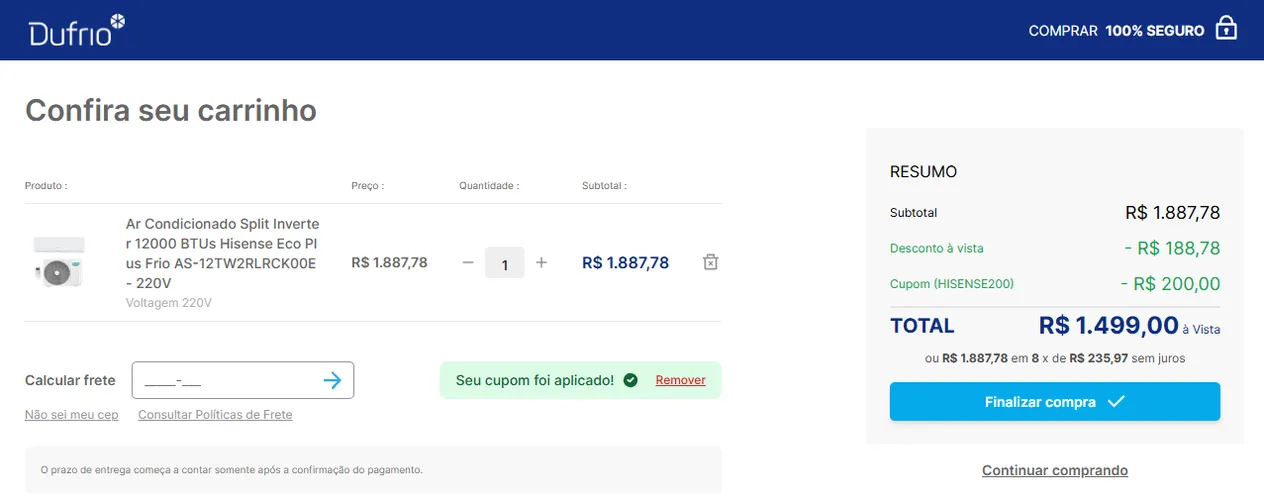Viewport: 1264px width, 500px height.
Task: Remove the air conditioner using the trash icon
Action: [x=710, y=262]
